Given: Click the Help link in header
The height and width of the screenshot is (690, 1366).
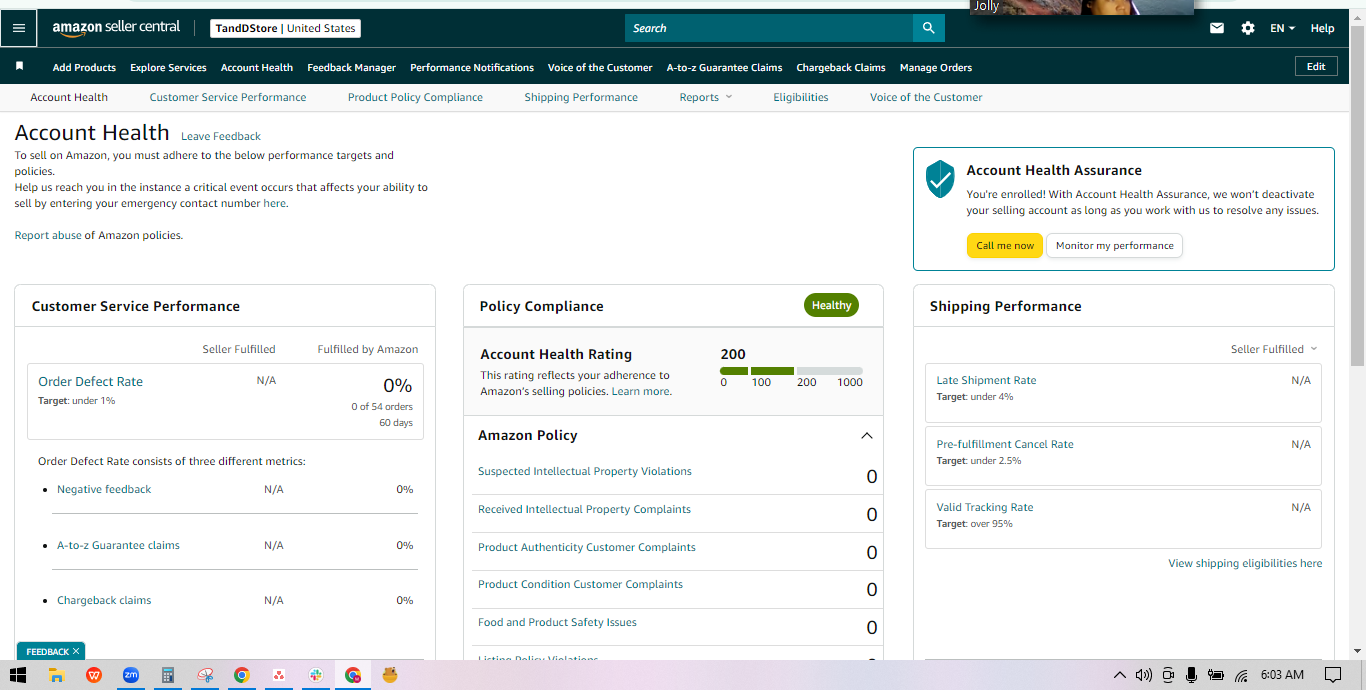Looking at the screenshot, I should 1322,28.
